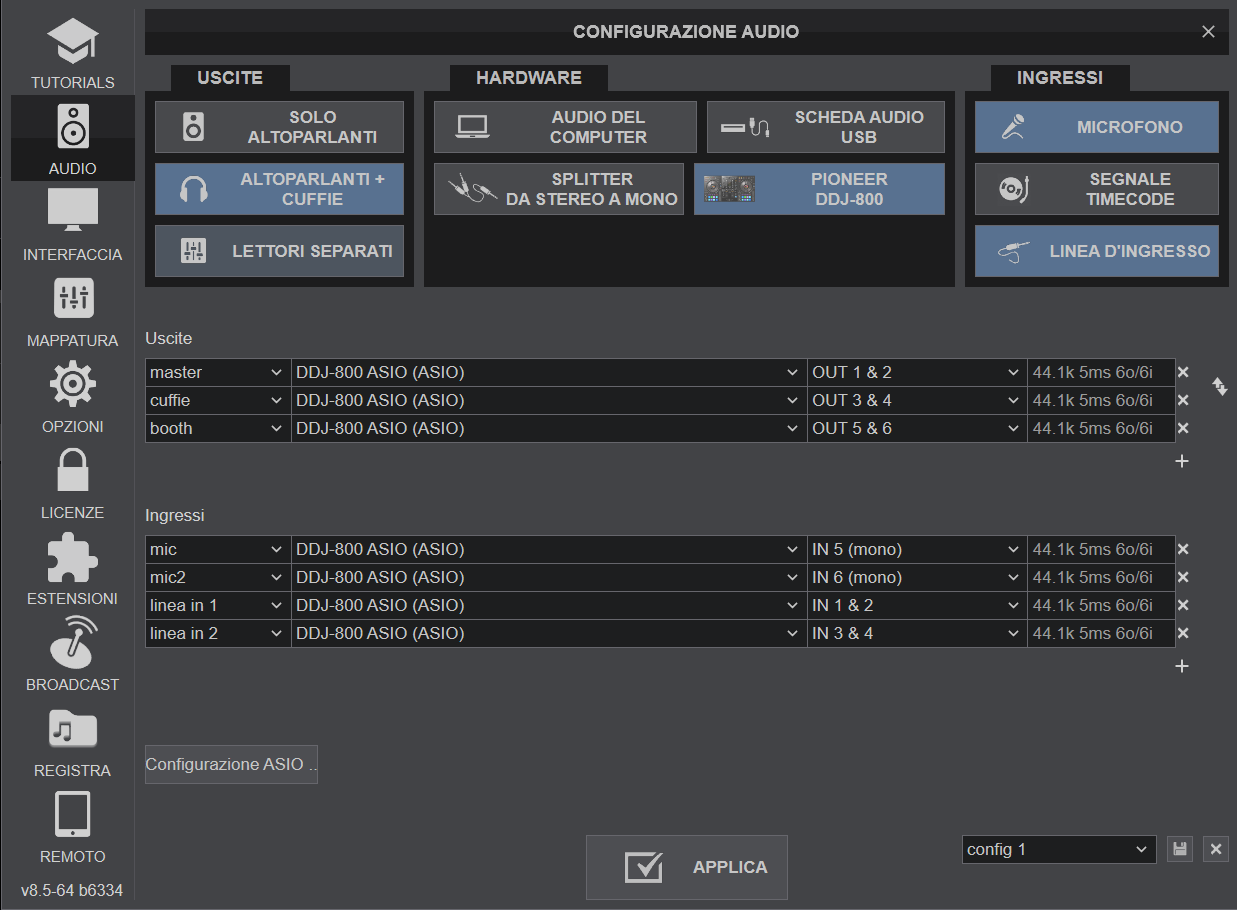Open the cuffie output type dropdown
This screenshot has width=1237, height=910.
click(218, 400)
